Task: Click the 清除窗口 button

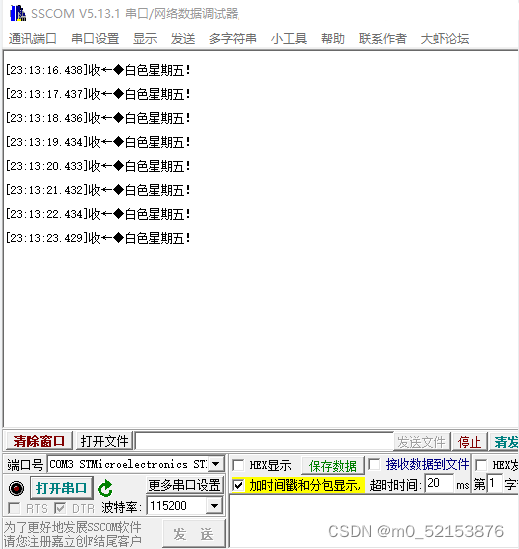Action: (39, 441)
